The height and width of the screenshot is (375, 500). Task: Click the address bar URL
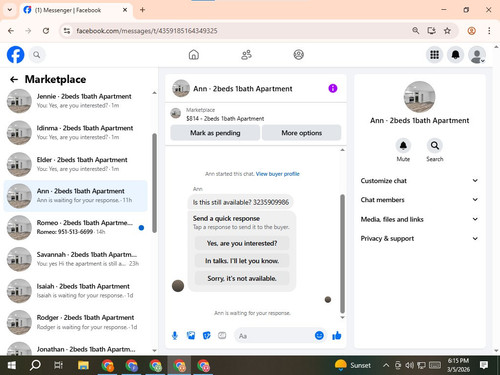(147, 31)
